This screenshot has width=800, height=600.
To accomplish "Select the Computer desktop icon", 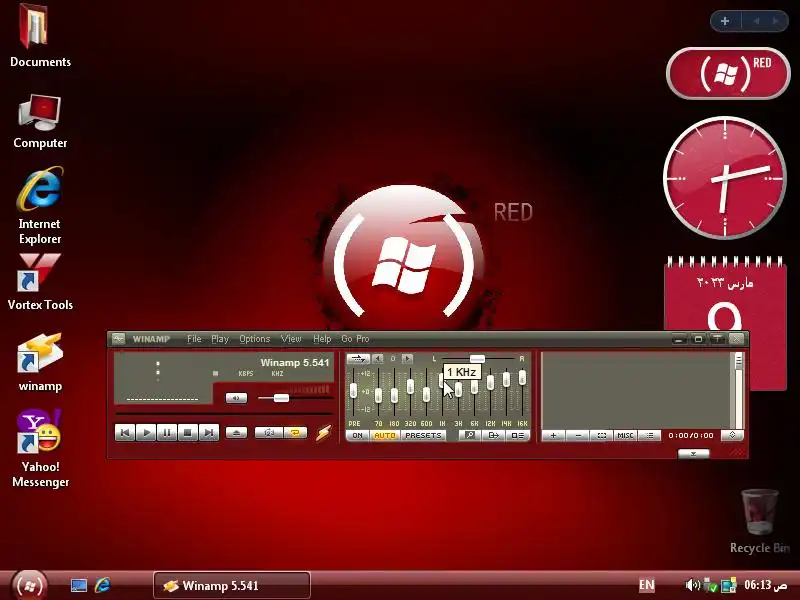I will pos(40,121).
